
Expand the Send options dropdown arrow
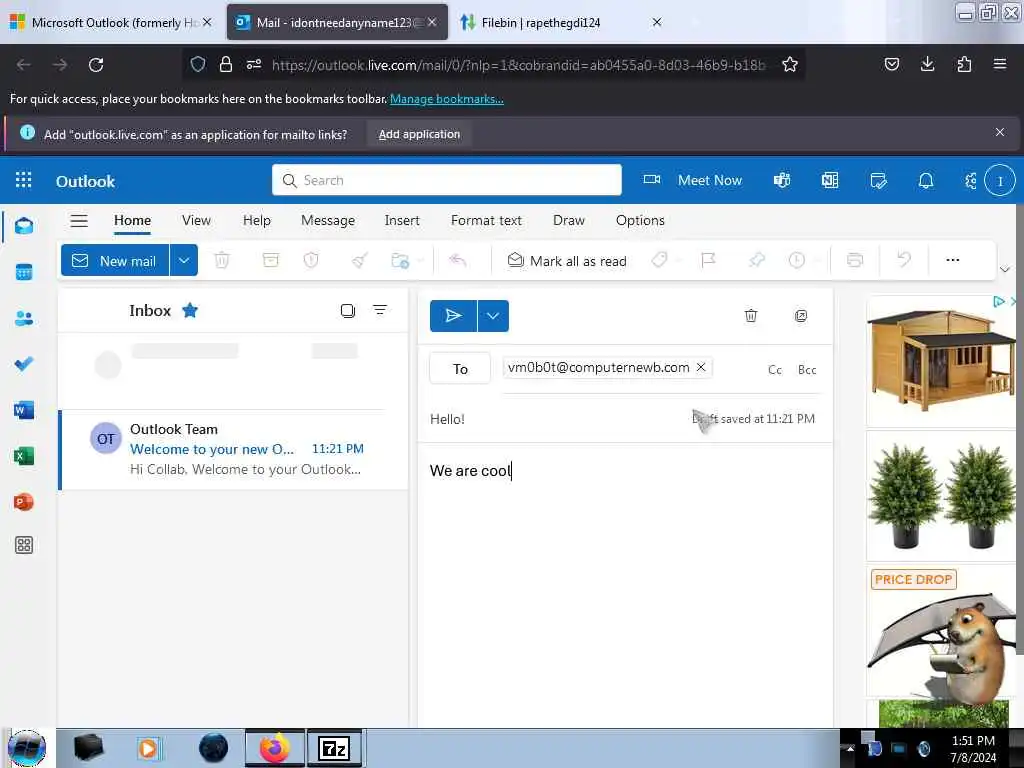pyautogui.click(x=493, y=316)
